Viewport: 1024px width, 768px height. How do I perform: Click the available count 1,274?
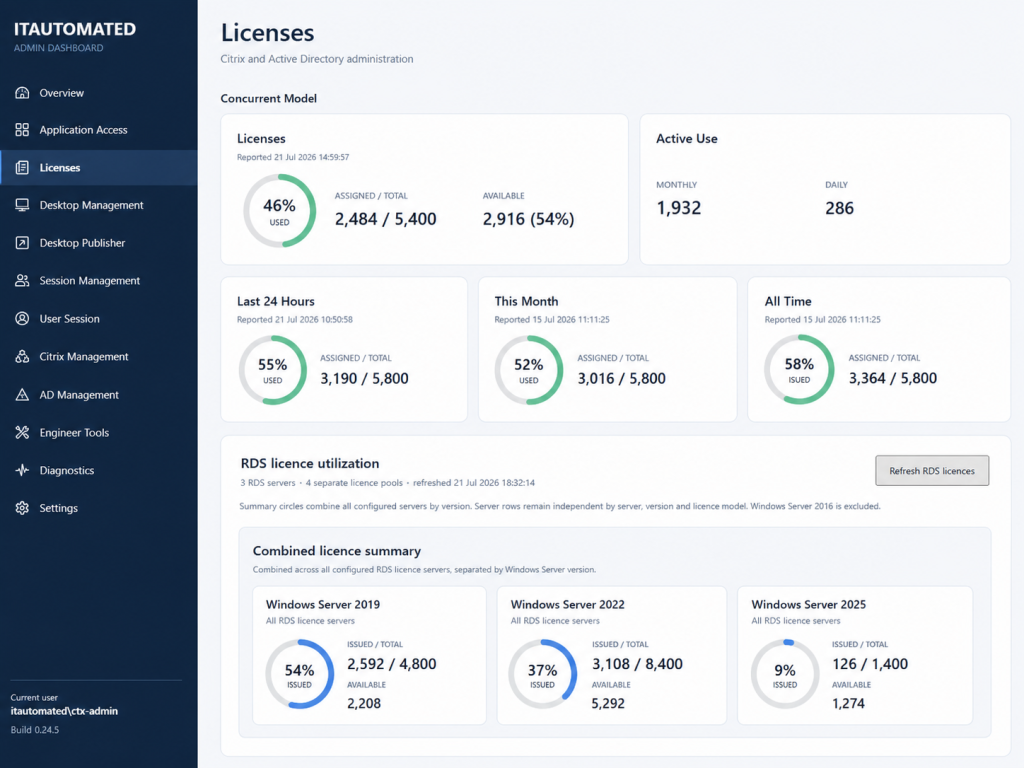coord(848,703)
